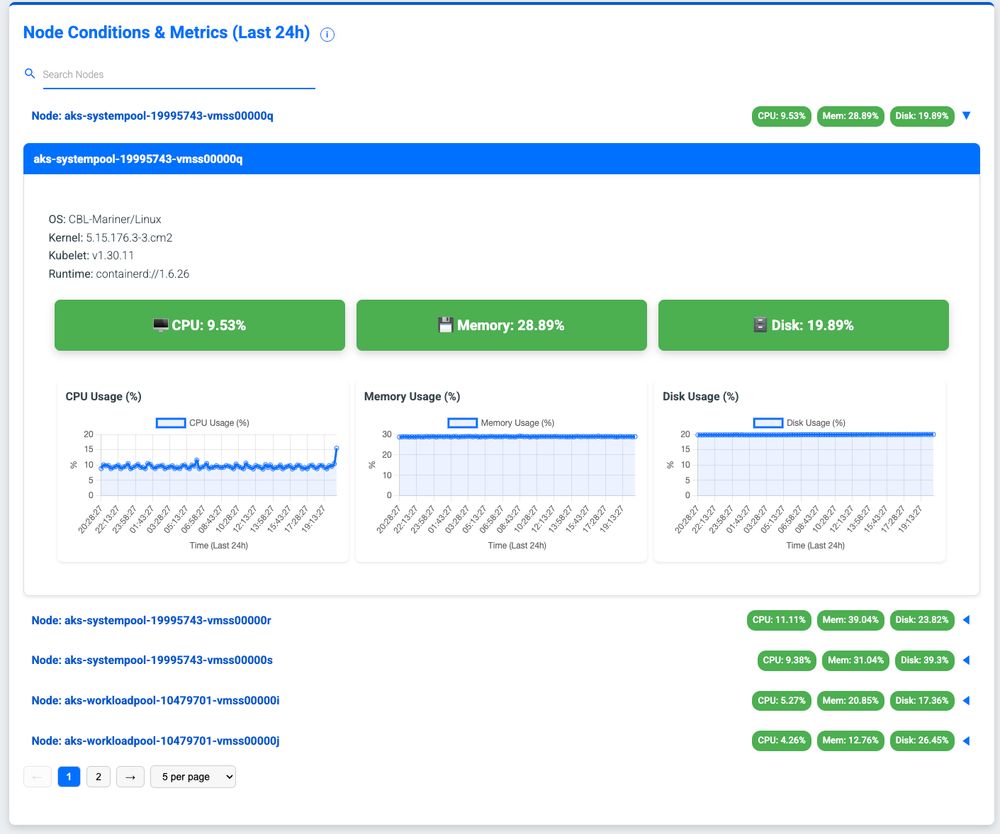Click the CPU: 9.38% badge
This screenshot has width=1000, height=834.
click(786, 660)
